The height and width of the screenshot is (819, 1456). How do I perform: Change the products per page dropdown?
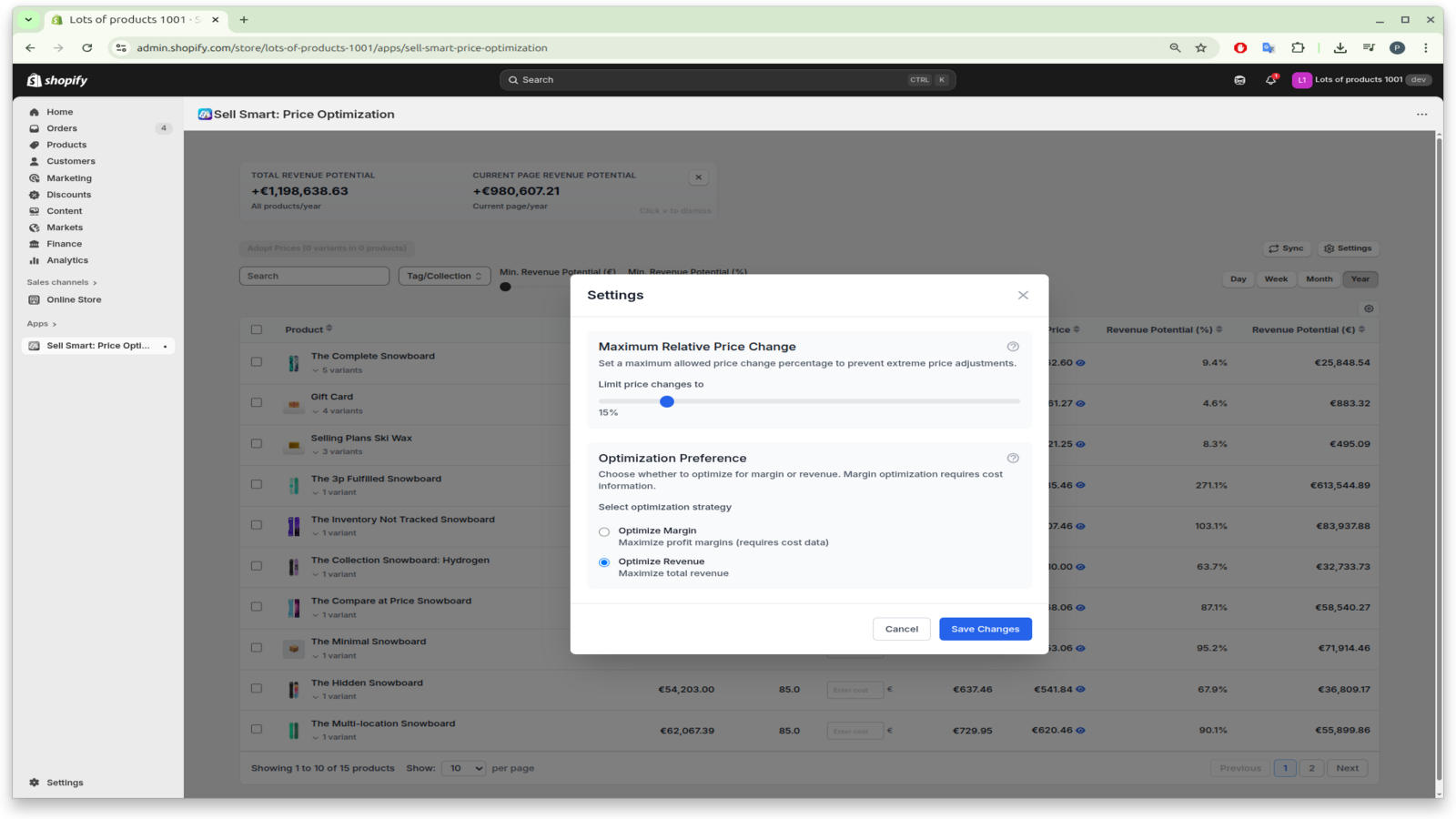(463, 767)
